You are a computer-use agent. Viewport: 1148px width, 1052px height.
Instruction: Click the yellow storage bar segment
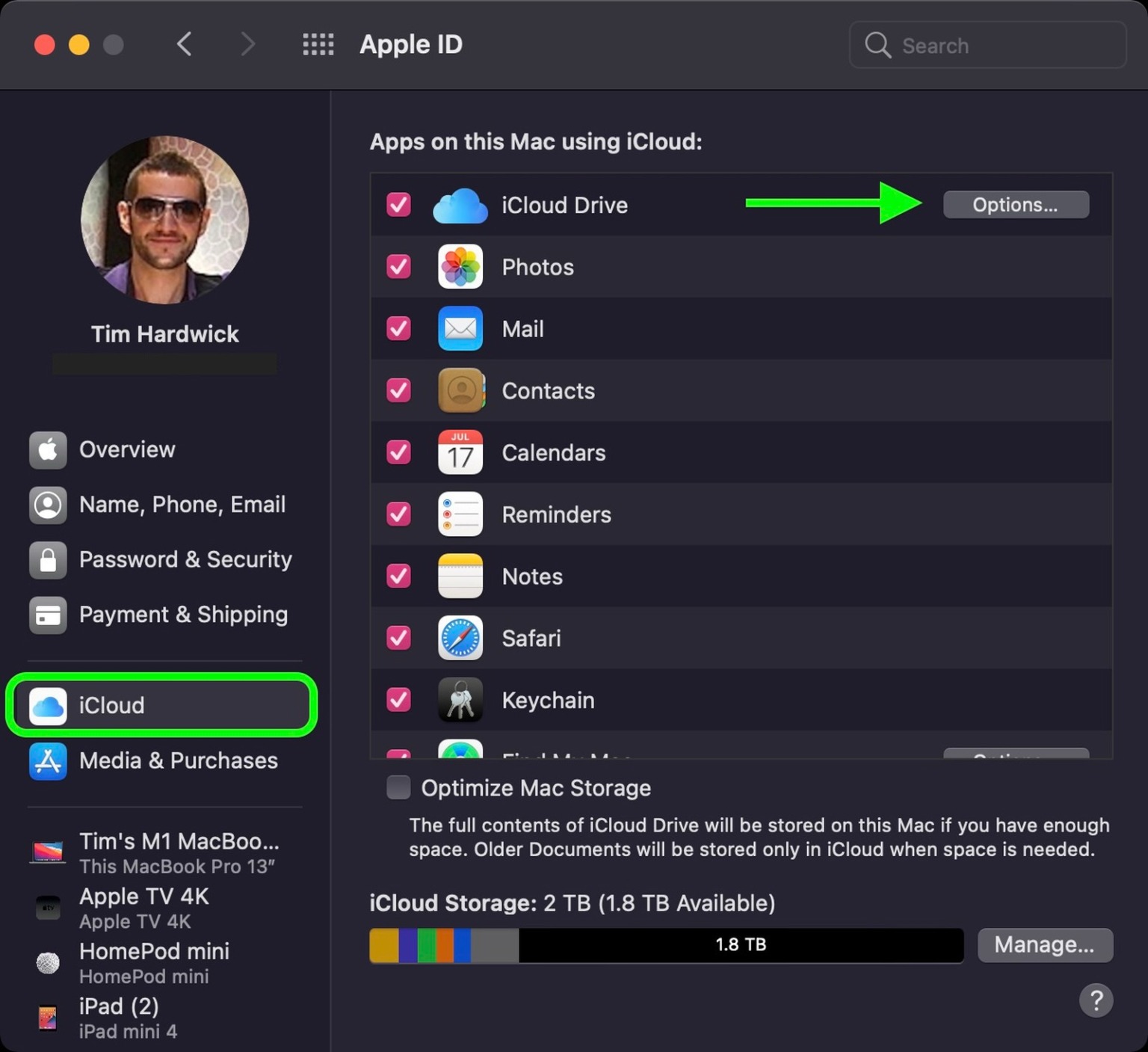click(384, 945)
